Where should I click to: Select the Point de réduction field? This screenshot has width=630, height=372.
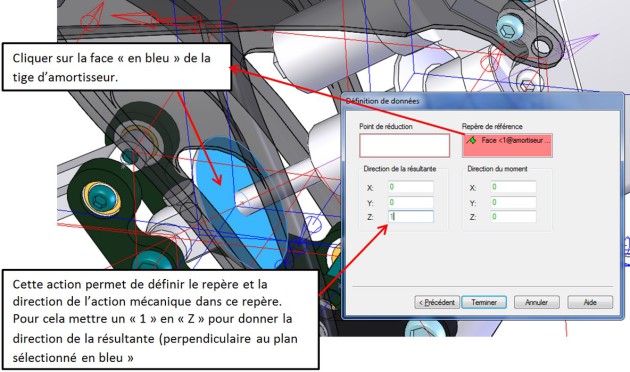[404, 145]
